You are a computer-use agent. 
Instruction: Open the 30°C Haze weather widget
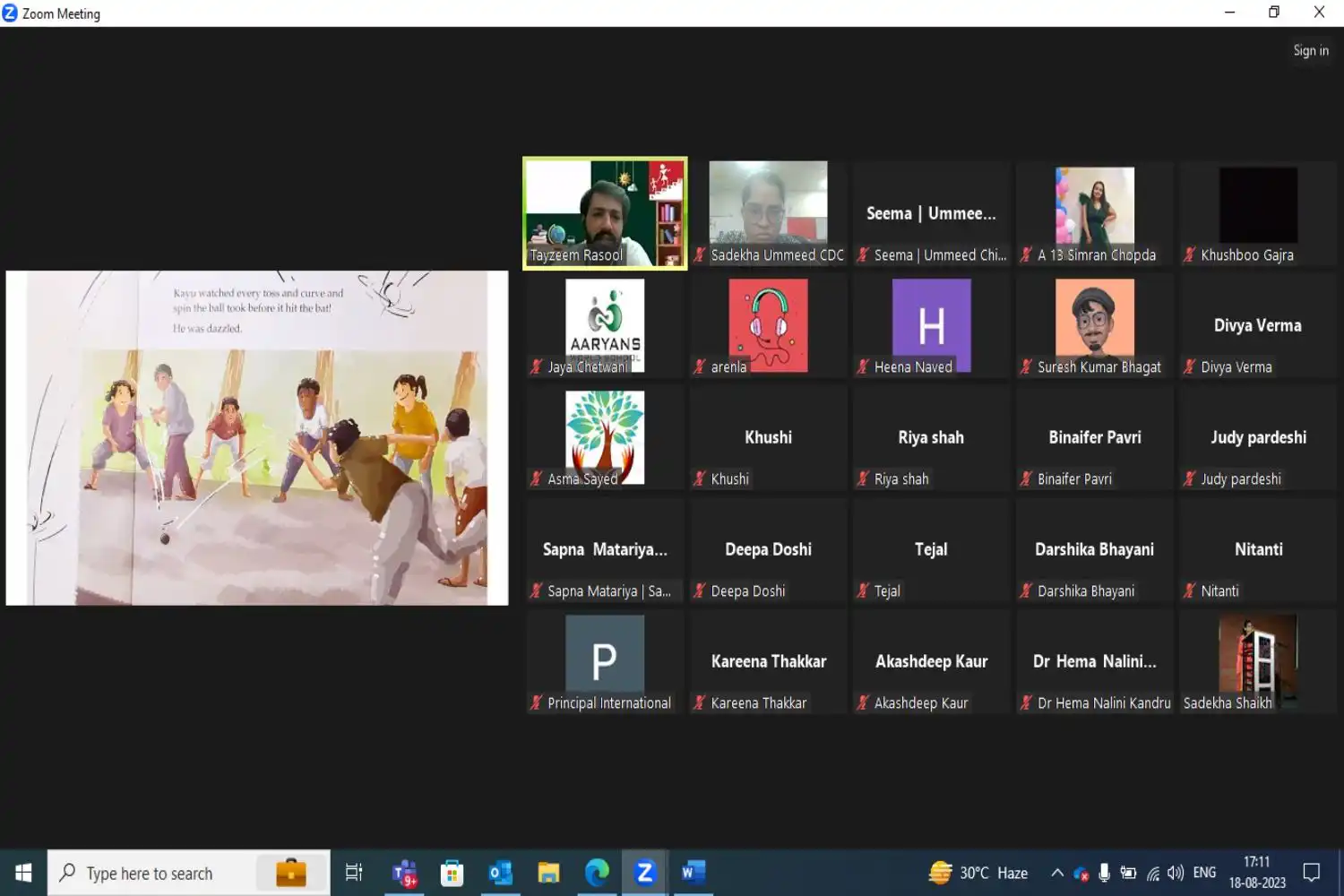[978, 873]
